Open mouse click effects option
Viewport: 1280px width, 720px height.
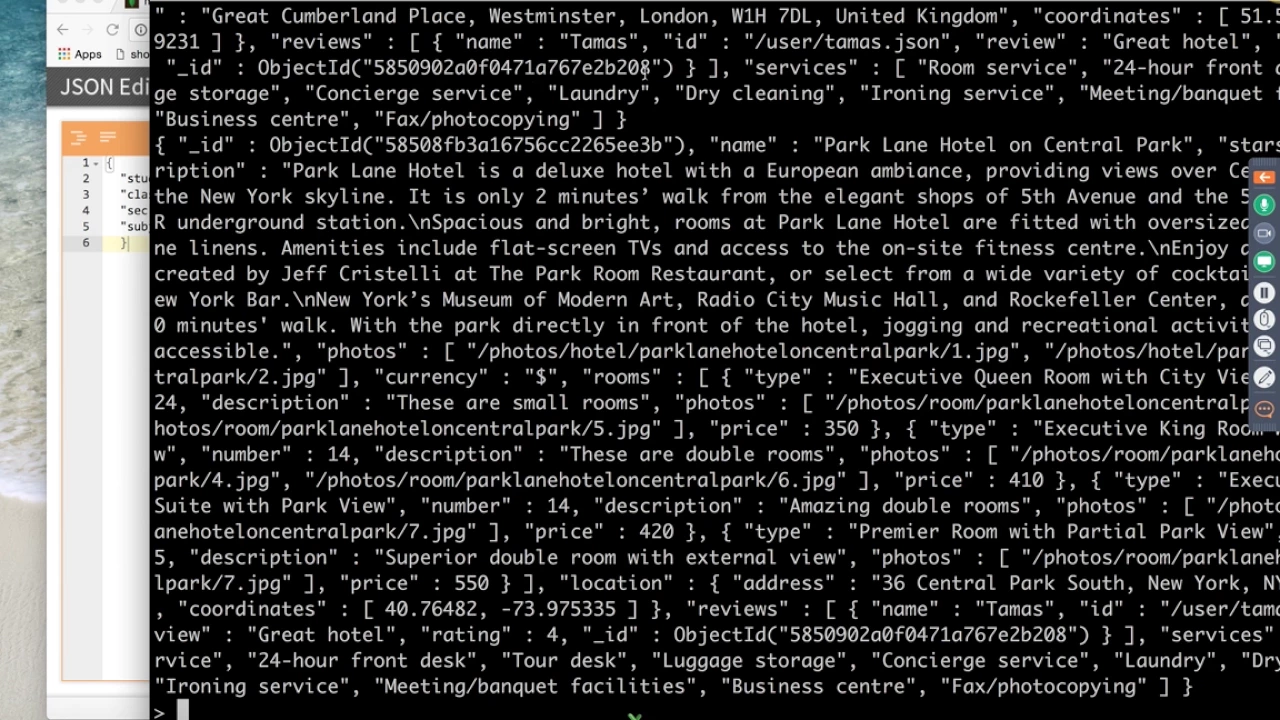[1264, 319]
